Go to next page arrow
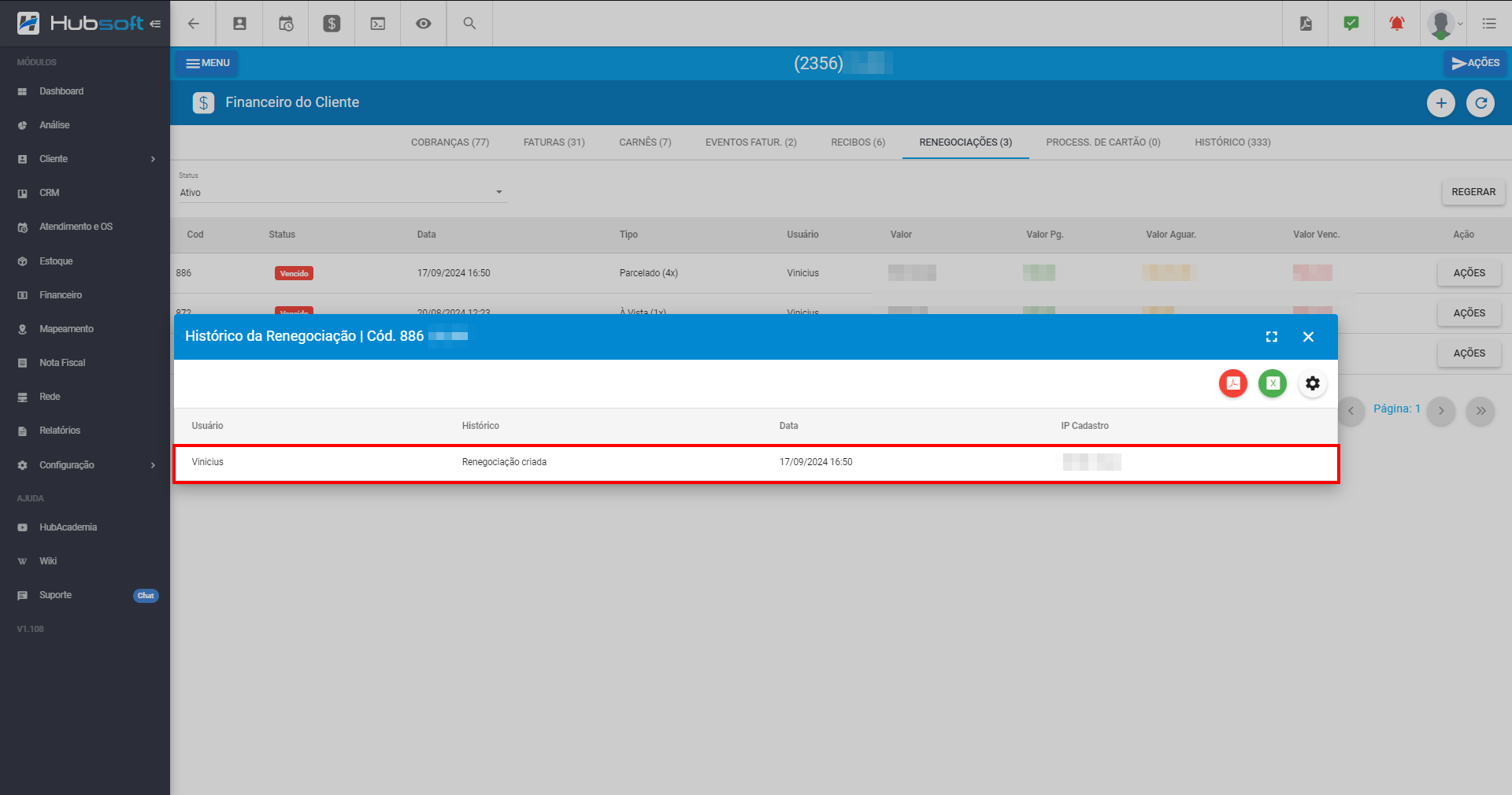1512x795 pixels. click(1441, 411)
